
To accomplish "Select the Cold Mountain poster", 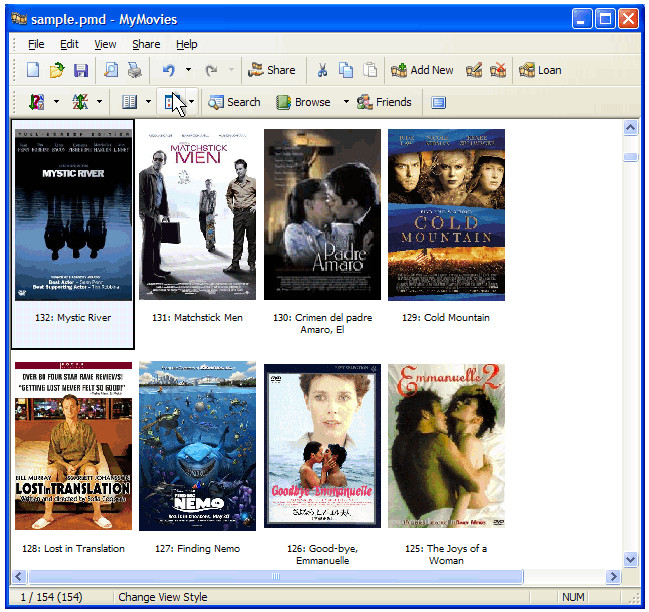I will pos(446,215).
